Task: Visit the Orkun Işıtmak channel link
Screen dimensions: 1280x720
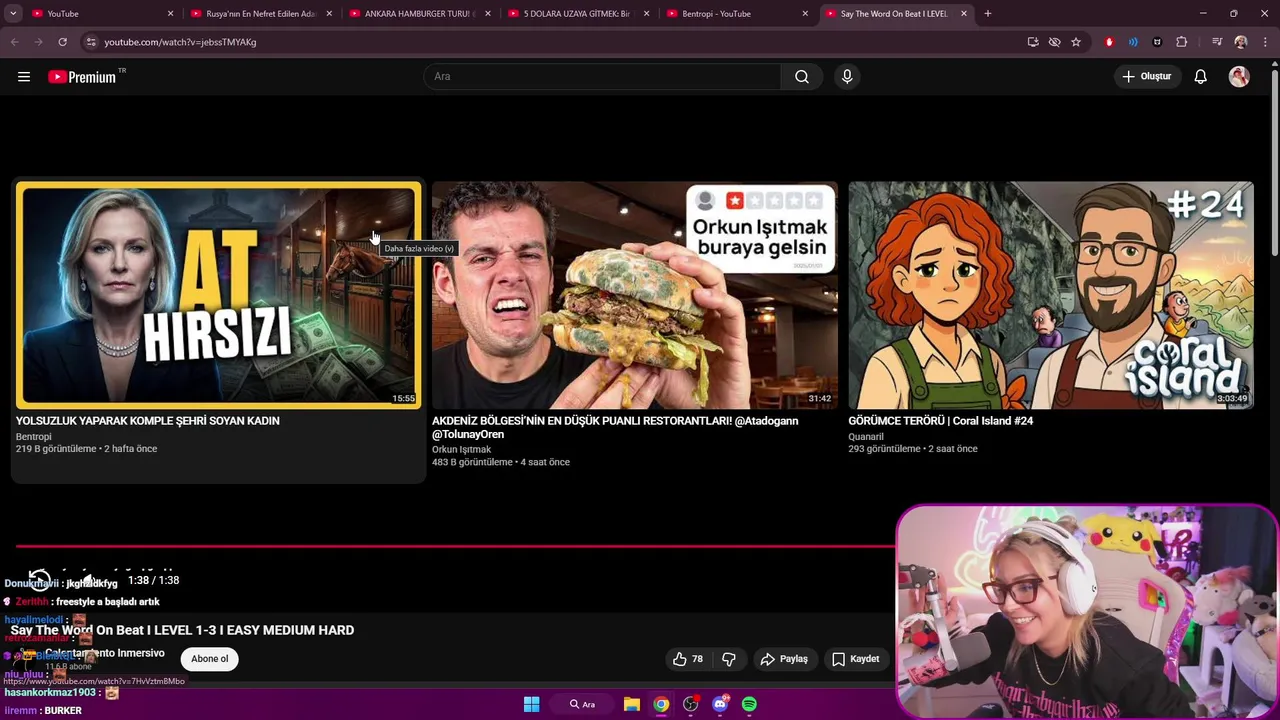Action: click(x=462, y=450)
